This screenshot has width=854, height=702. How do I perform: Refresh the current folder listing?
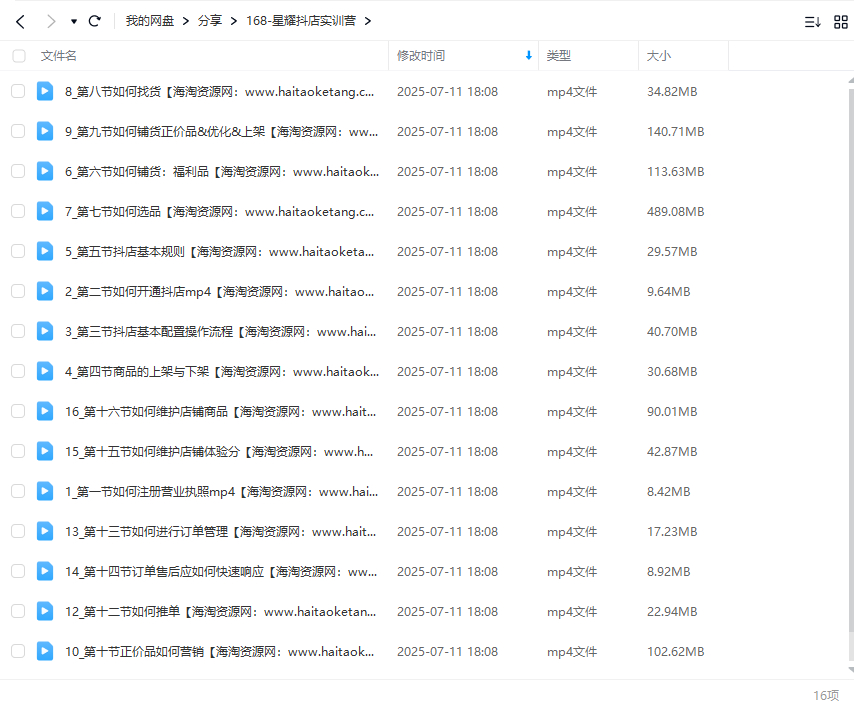tap(95, 21)
